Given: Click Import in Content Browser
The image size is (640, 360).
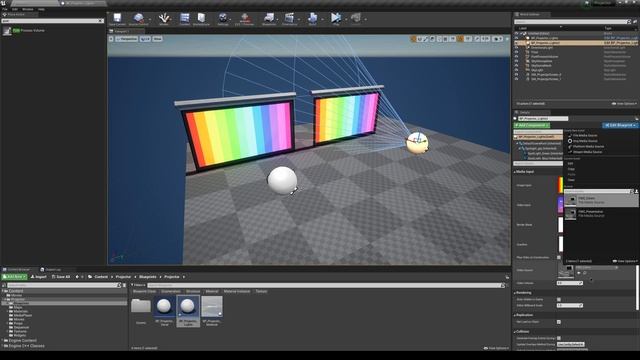Looking at the screenshot, I should (39, 277).
